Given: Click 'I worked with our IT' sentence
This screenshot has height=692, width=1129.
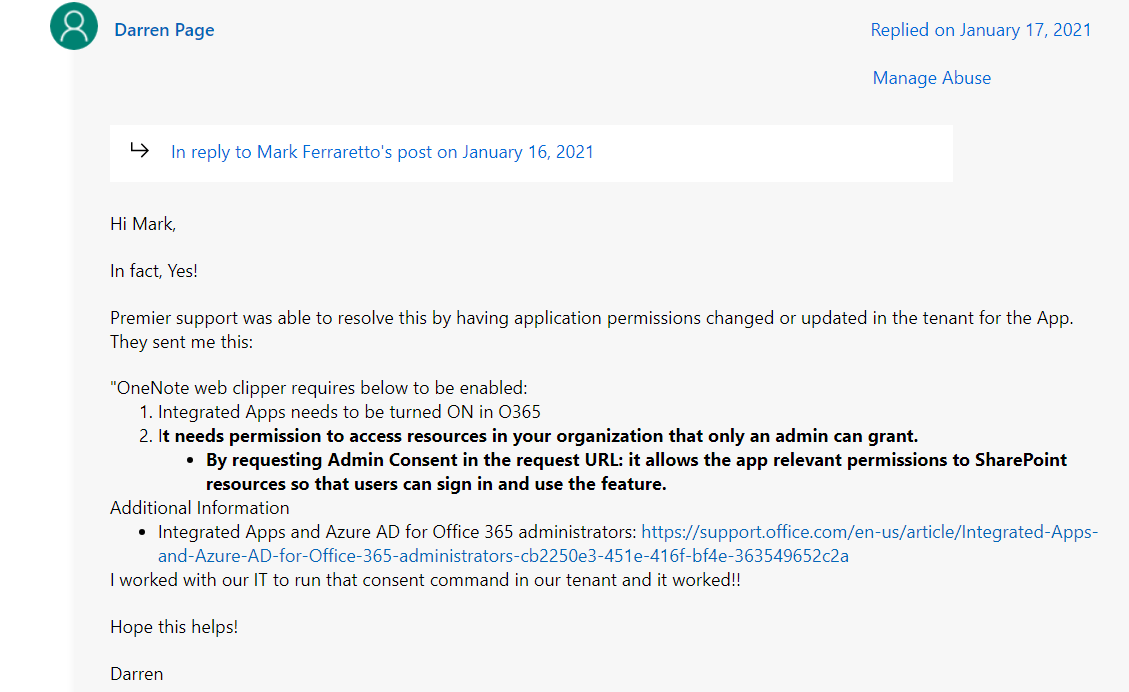Looking at the screenshot, I should pyautogui.click(x=426, y=580).
